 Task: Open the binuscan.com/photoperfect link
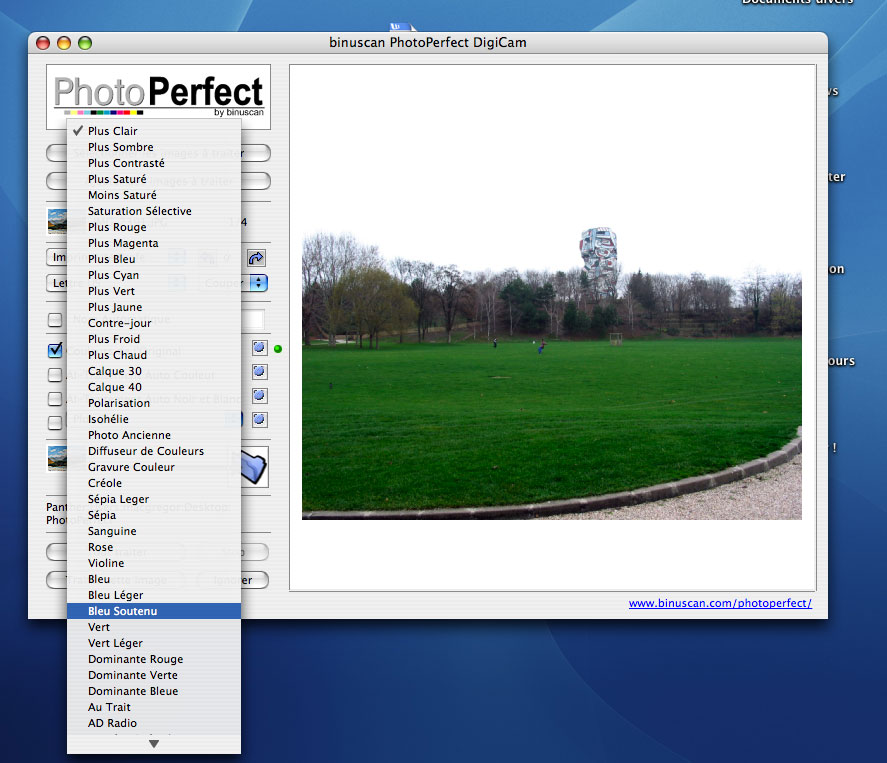pos(720,603)
